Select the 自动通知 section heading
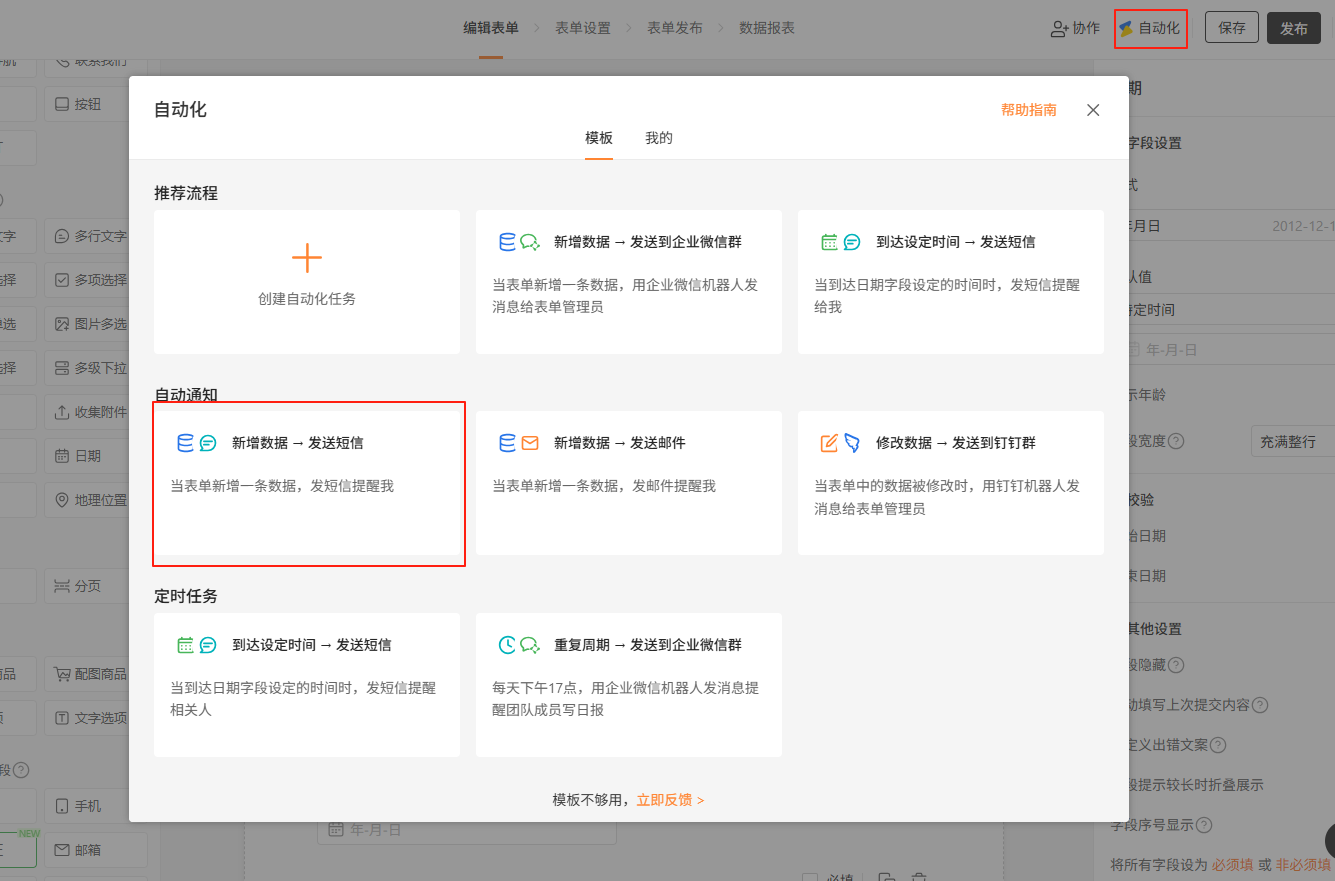This screenshot has height=881, width=1335. click(186, 395)
